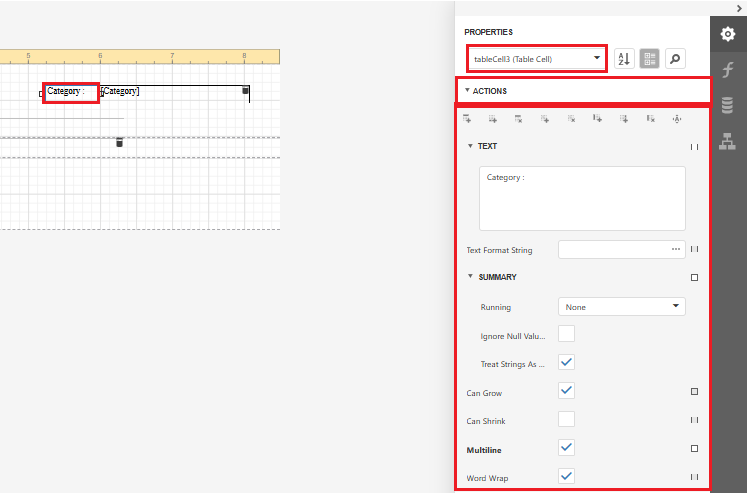Open the Running dropdown showing None

(622, 307)
